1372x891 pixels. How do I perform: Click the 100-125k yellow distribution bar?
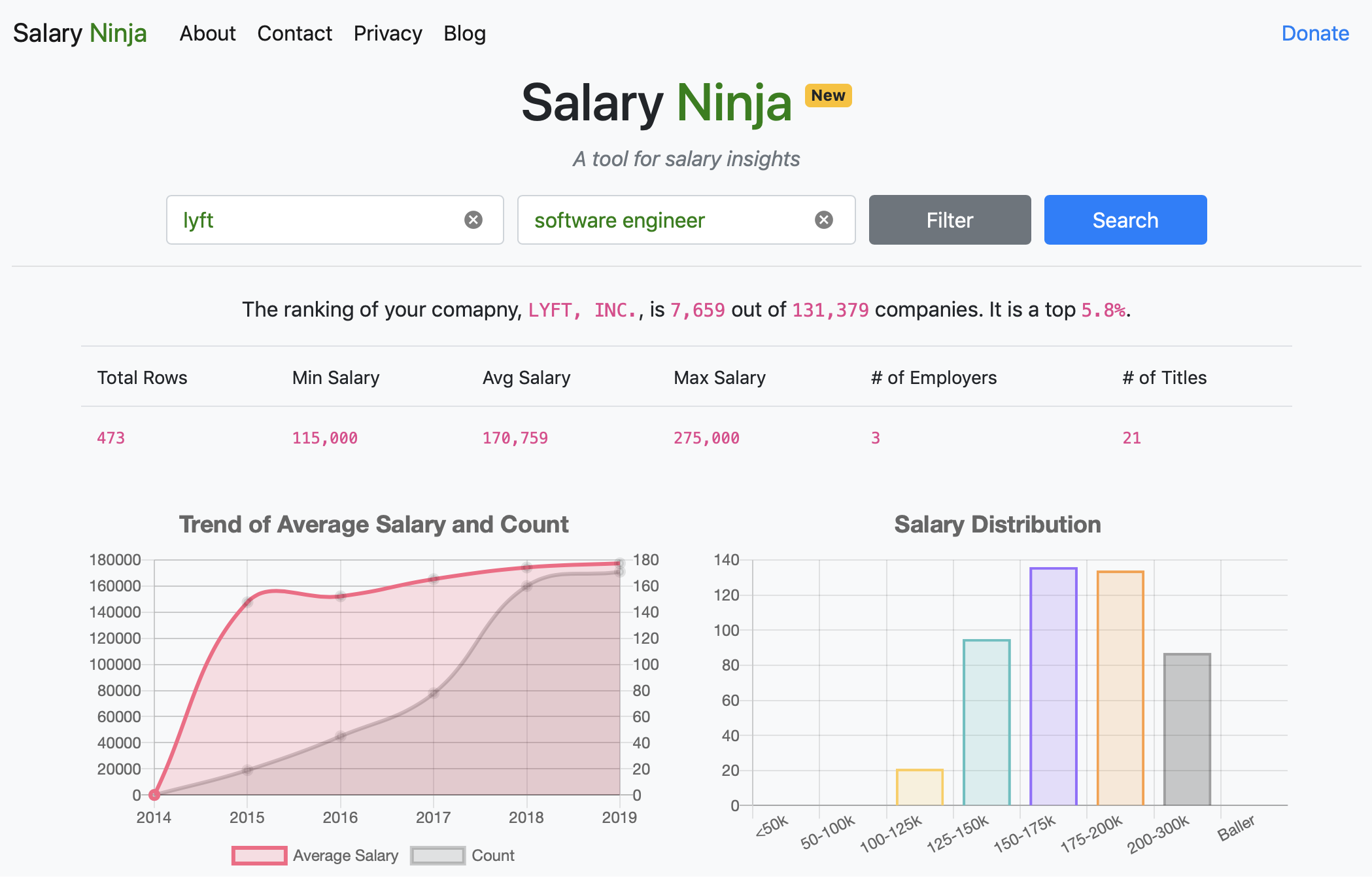919,788
